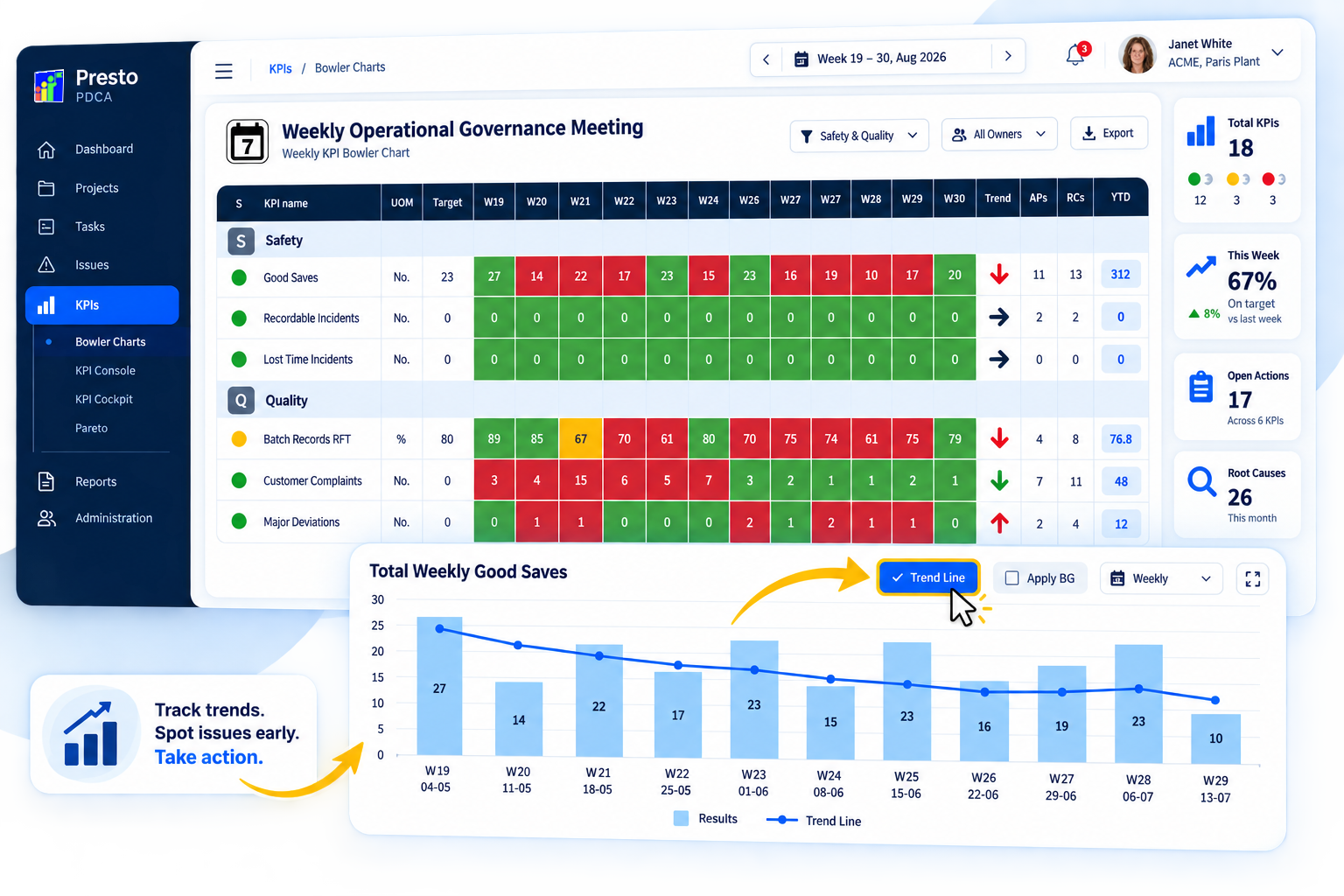The height and width of the screenshot is (896, 1344).
Task: Click Major Deviations YTD value 12
Action: pyautogui.click(x=1120, y=524)
